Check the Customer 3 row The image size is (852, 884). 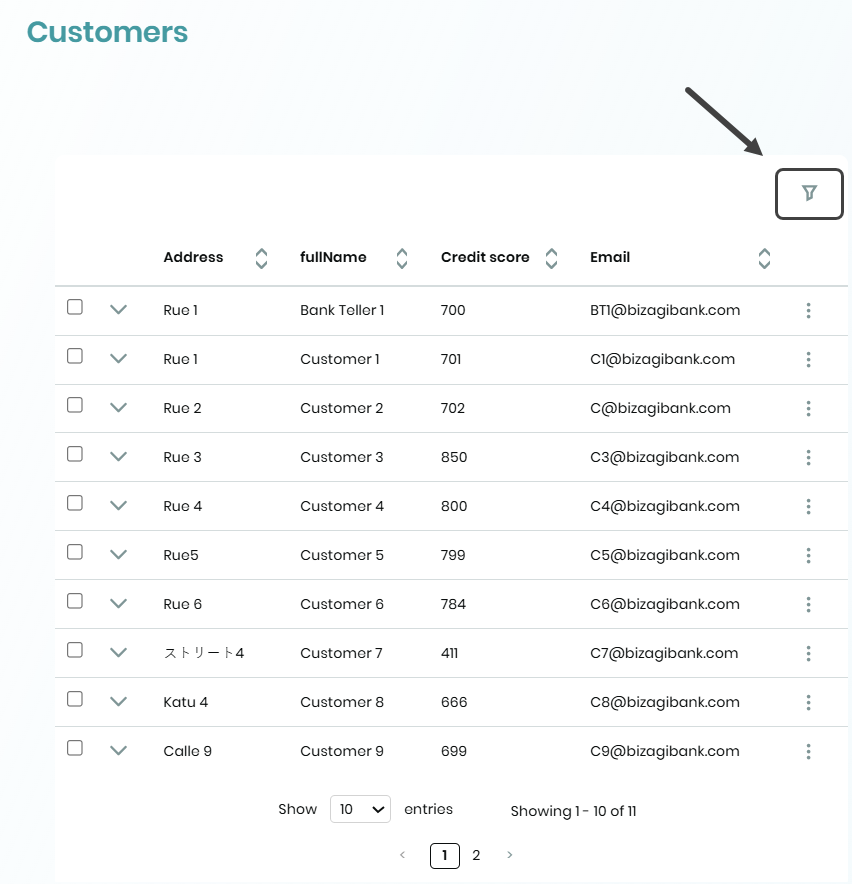(75, 454)
